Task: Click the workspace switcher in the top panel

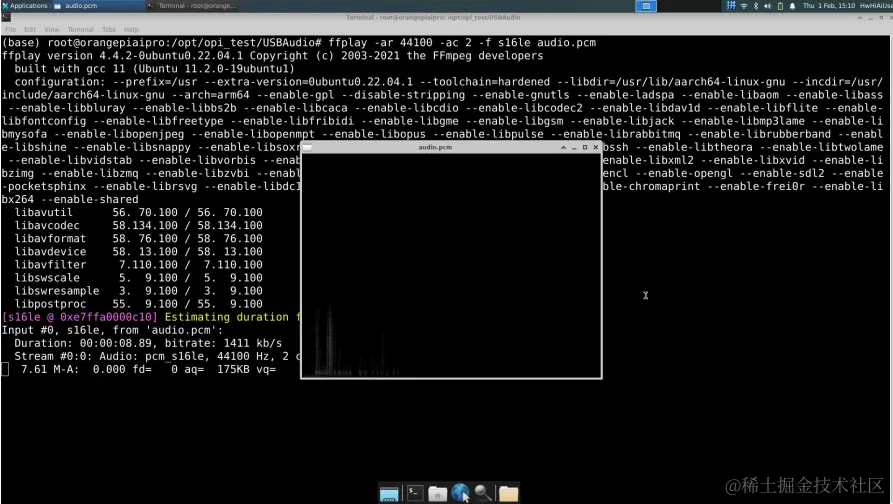Action: point(646,6)
